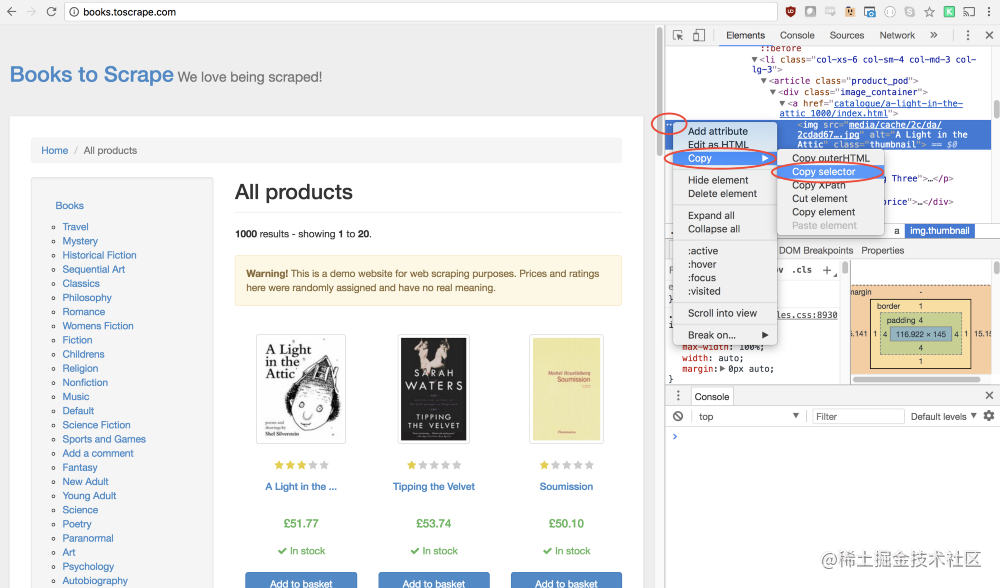This screenshot has height=588, width=1000.
Task: Select img.thumbnail in the breadcrumb bar
Action: [939, 231]
